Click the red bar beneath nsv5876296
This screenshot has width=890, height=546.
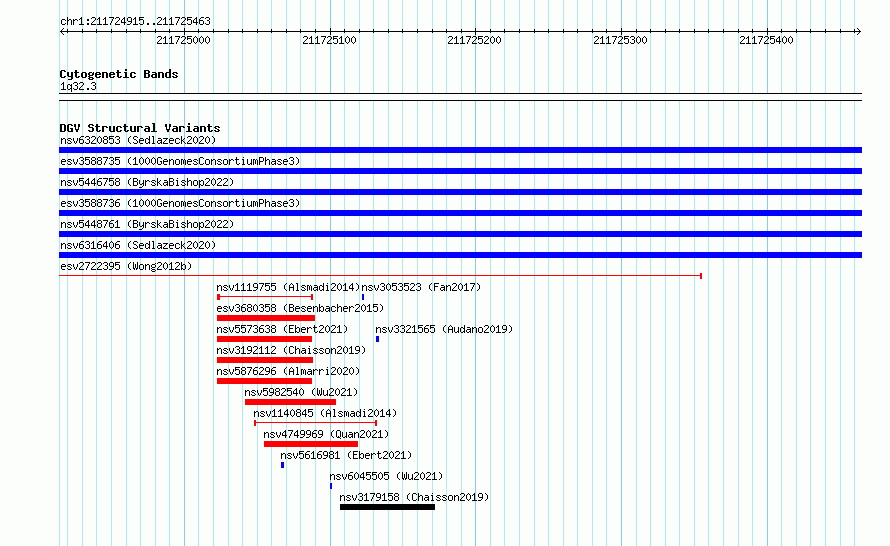(x=265, y=381)
